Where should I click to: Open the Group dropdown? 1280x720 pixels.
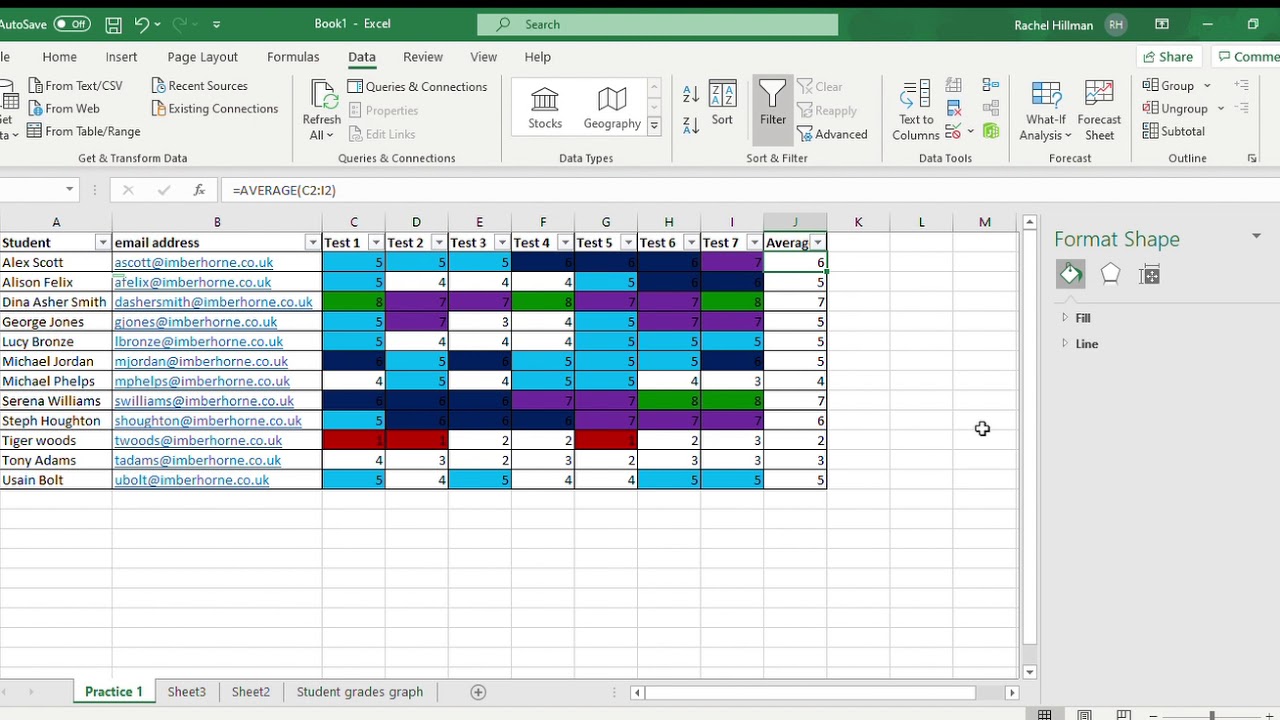tap(1177, 86)
